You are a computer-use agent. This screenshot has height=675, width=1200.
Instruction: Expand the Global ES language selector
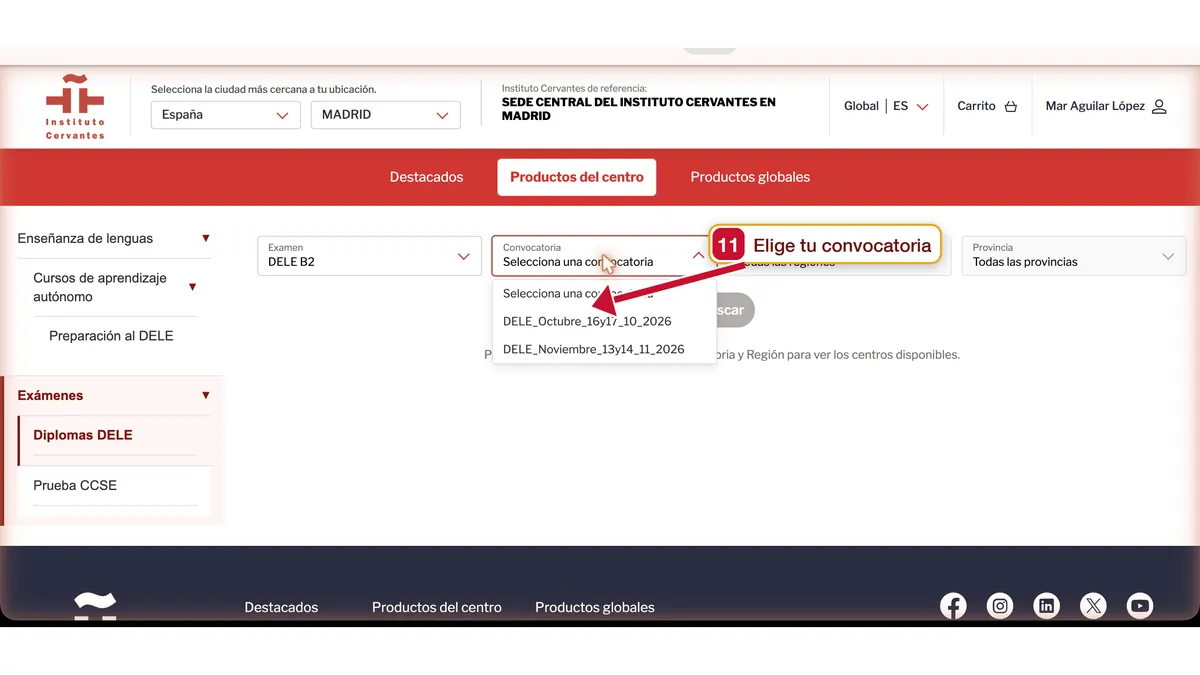tap(886, 106)
